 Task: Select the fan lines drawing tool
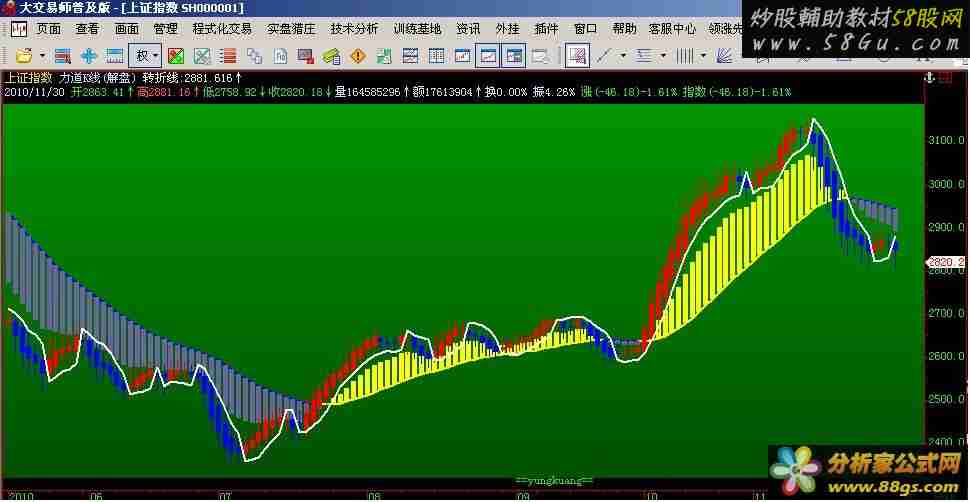tap(724, 56)
